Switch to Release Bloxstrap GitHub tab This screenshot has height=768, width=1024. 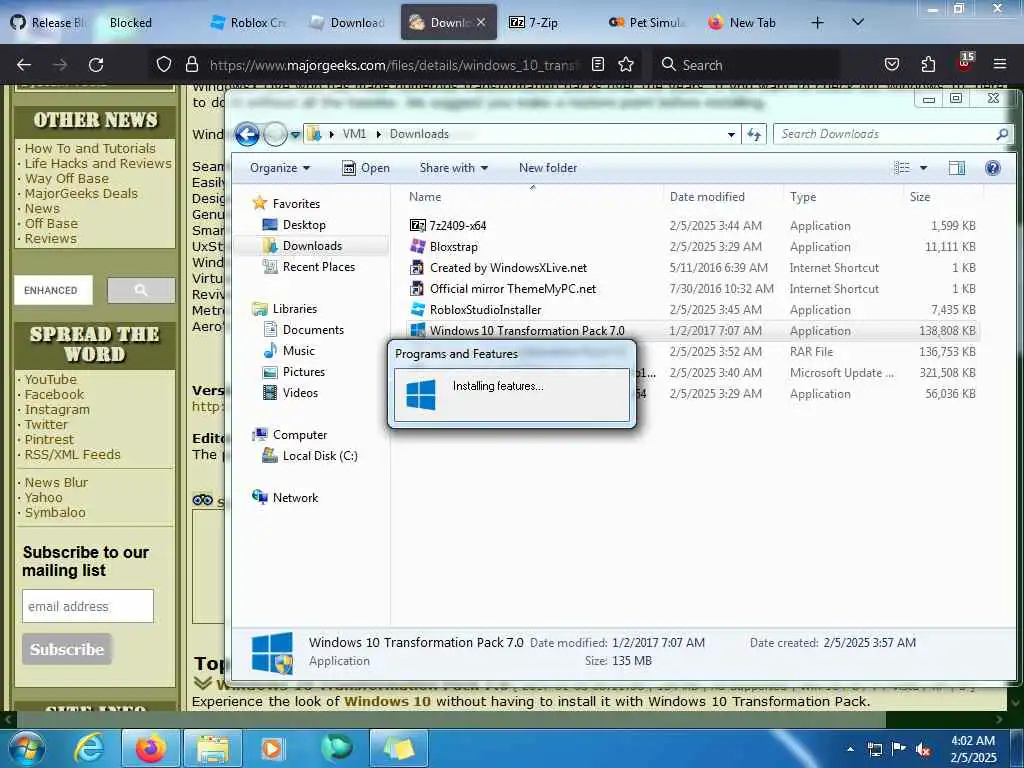(49, 23)
